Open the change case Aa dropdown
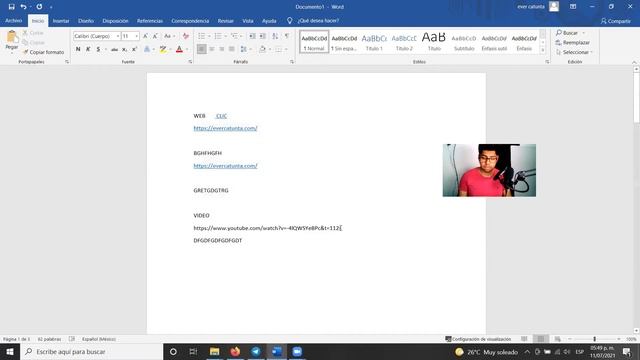 tap(169, 36)
